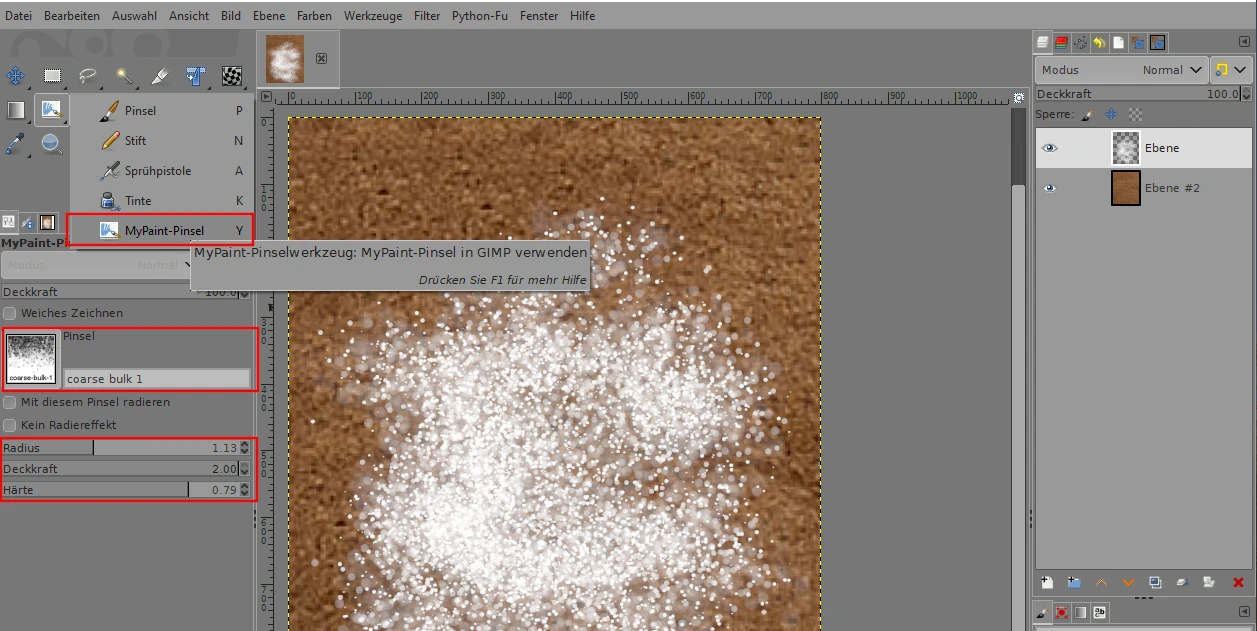The height and width of the screenshot is (631, 1257).
Task: Enable the Weiches Zeichnen checkbox
Action: 10,313
